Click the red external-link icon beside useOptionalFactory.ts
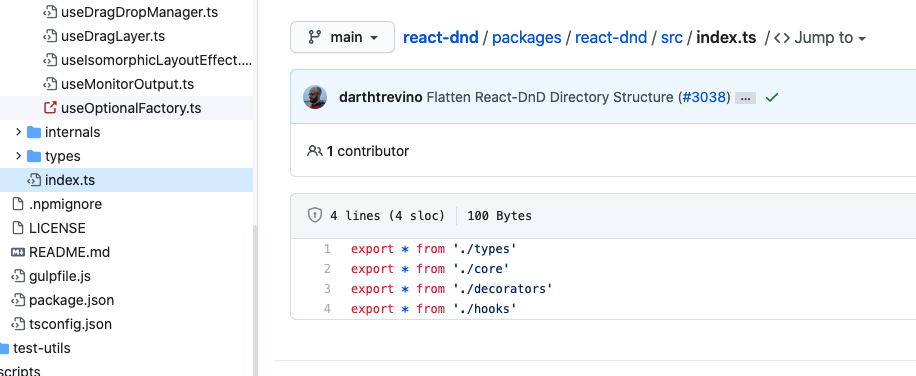 click(x=50, y=108)
